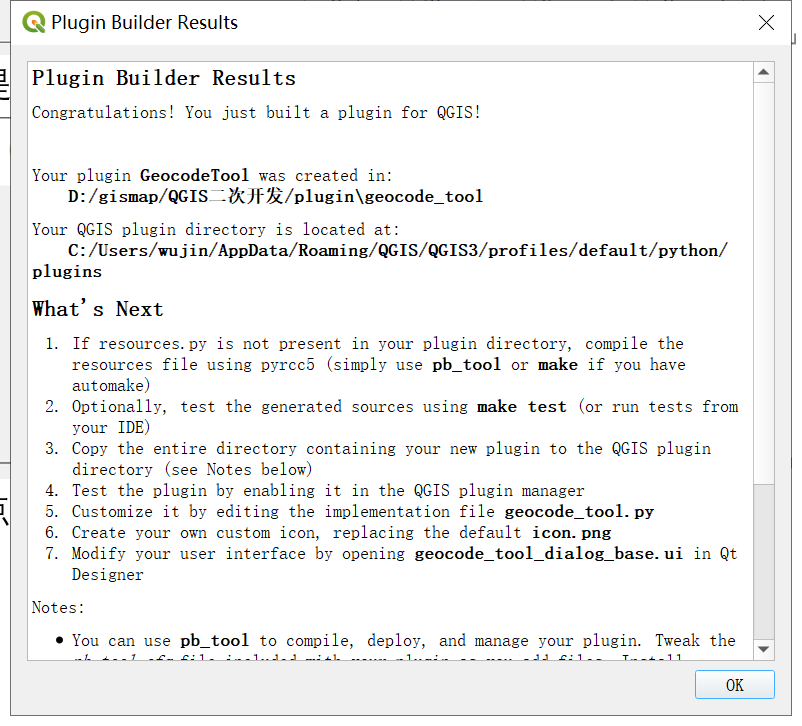Viewport: 802px width, 726px height.
Task: Click the D:/gismap plugin creation path
Action: tap(275, 196)
